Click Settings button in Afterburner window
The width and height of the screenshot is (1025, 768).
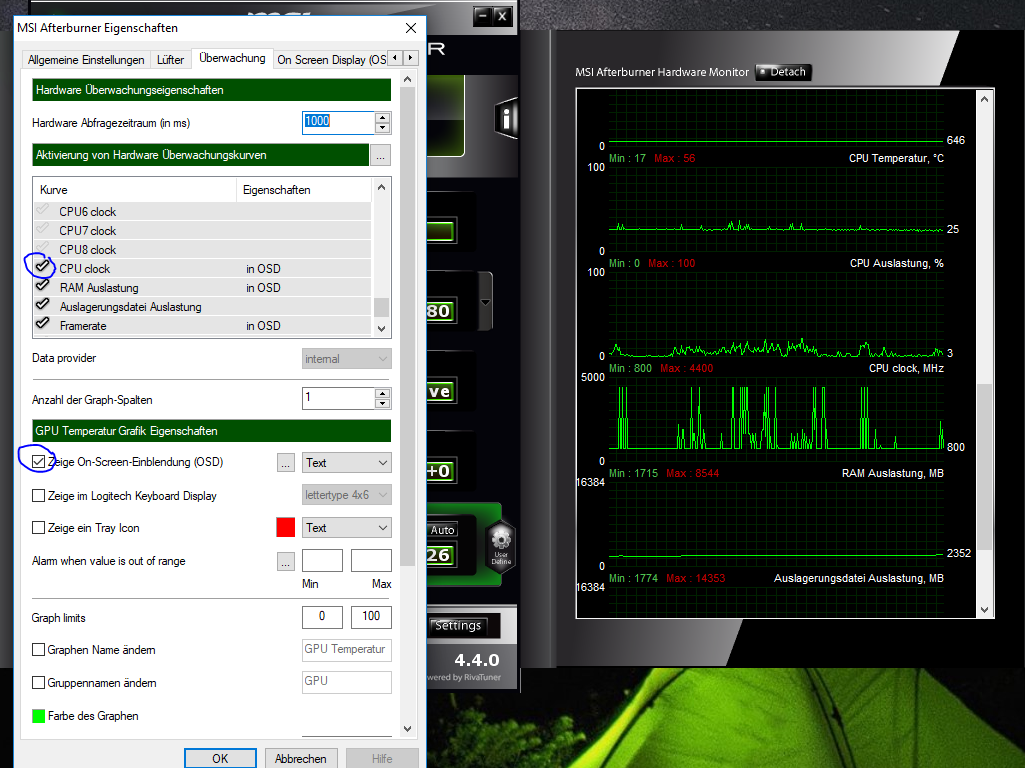pyautogui.click(x=458, y=626)
